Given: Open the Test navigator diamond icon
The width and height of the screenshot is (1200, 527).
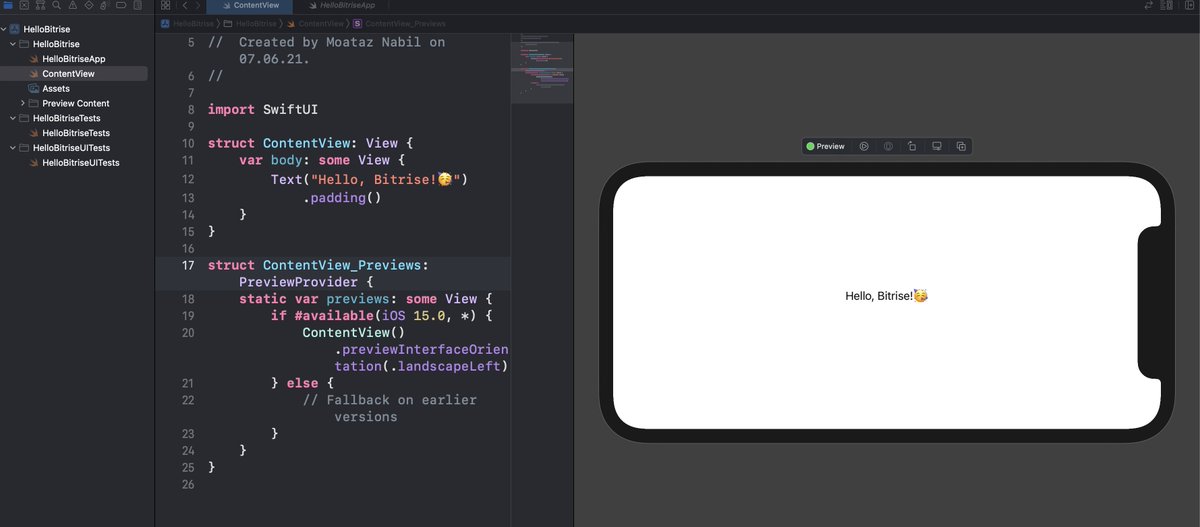Looking at the screenshot, I should coord(88,5).
